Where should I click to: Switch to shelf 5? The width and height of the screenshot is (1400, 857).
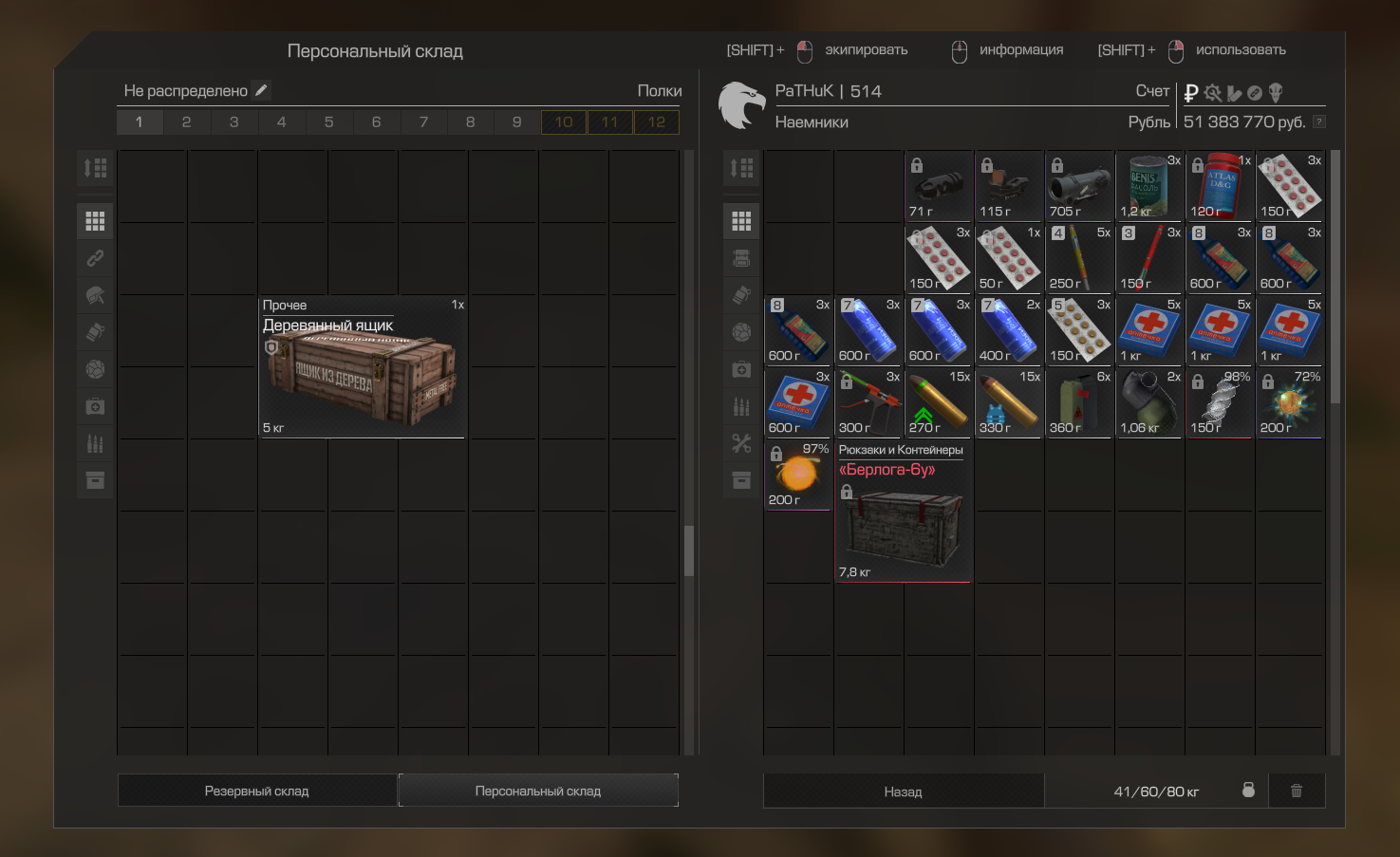[x=328, y=121]
